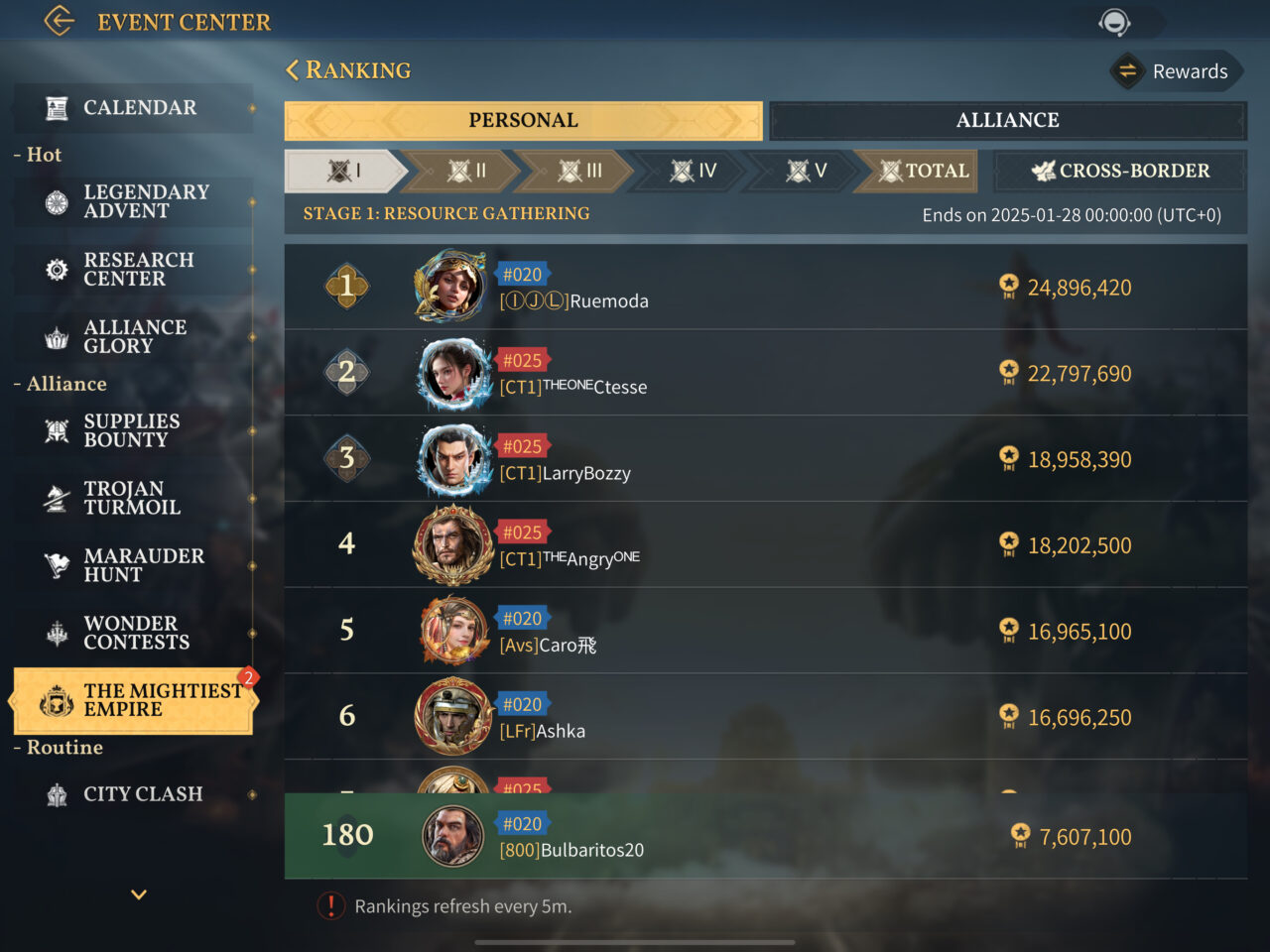The width and height of the screenshot is (1270, 952).
Task: Open the Marauder Hunt event
Action: (133, 565)
